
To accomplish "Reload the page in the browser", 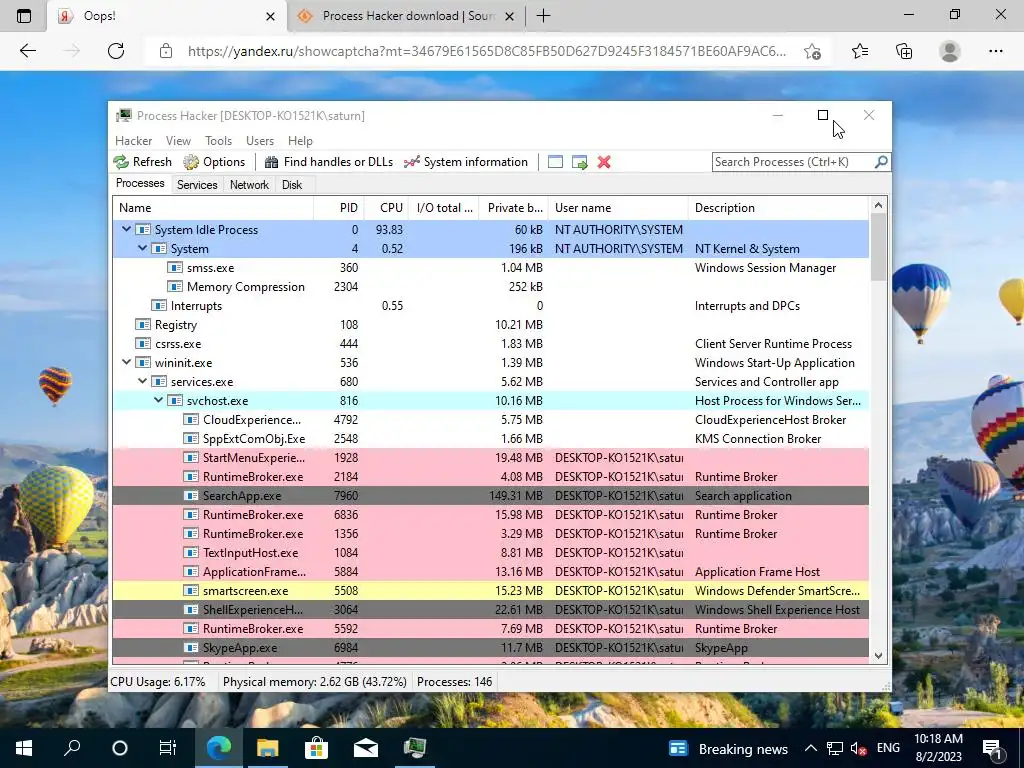I will pos(116,51).
